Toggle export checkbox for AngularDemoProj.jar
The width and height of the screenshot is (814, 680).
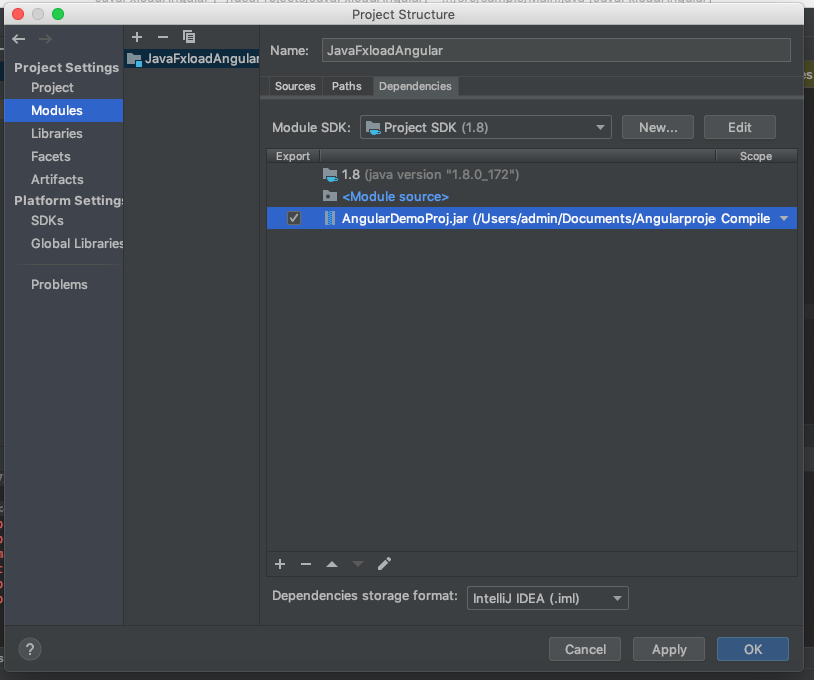coord(294,218)
